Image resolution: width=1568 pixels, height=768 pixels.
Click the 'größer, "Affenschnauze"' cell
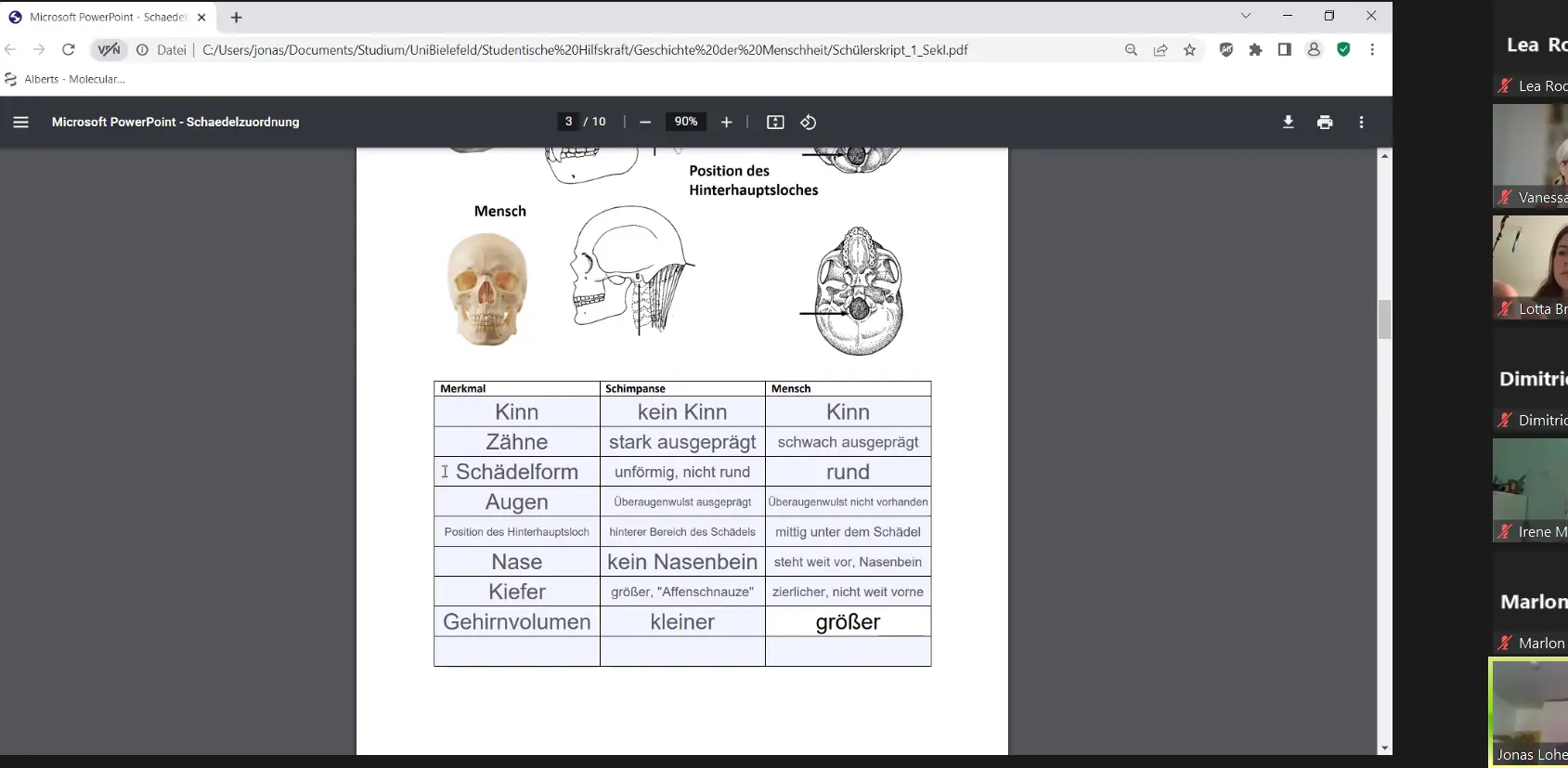click(682, 592)
